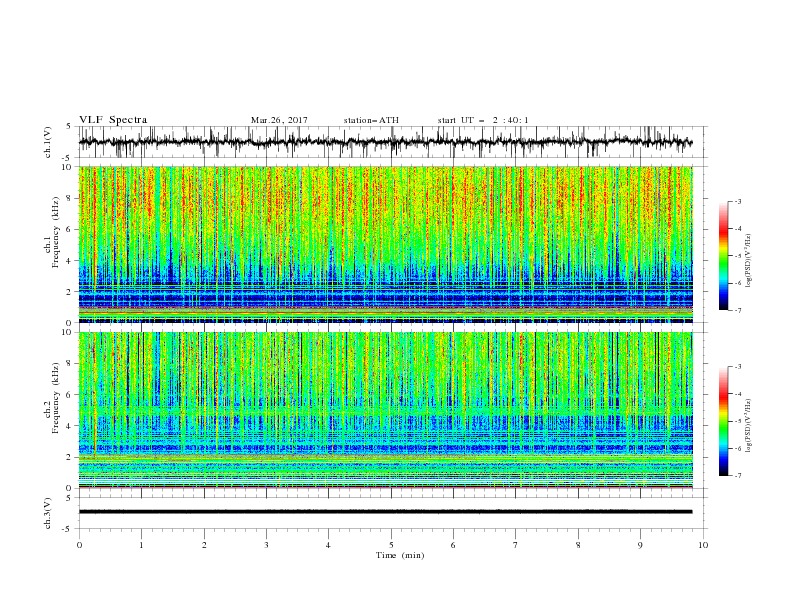Screen dimensions: 792x612
Task: Click time axis tick label '5'
Action: [391, 545]
